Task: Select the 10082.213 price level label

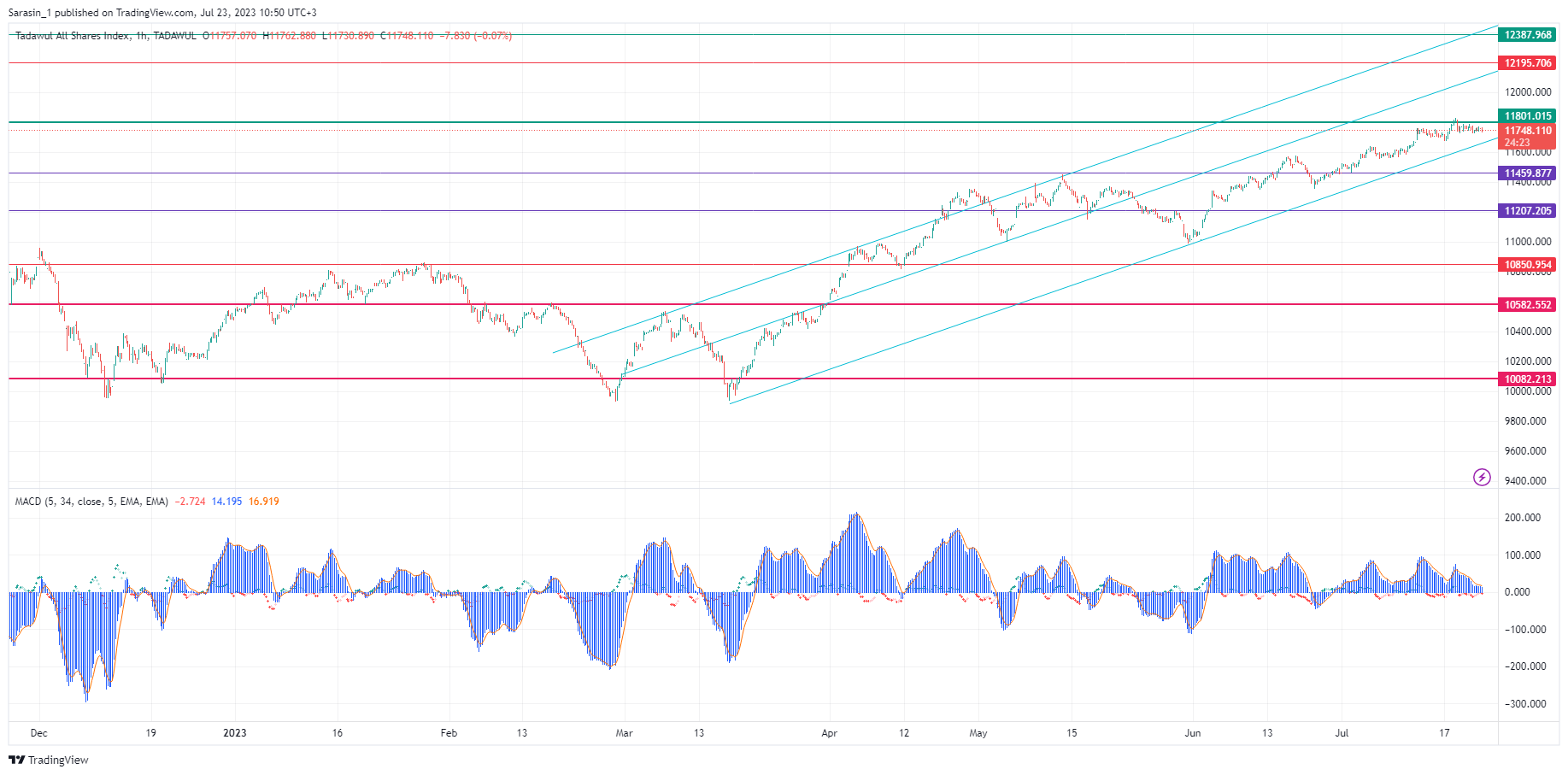Action: pyautogui.click(x=1527, y=379)
